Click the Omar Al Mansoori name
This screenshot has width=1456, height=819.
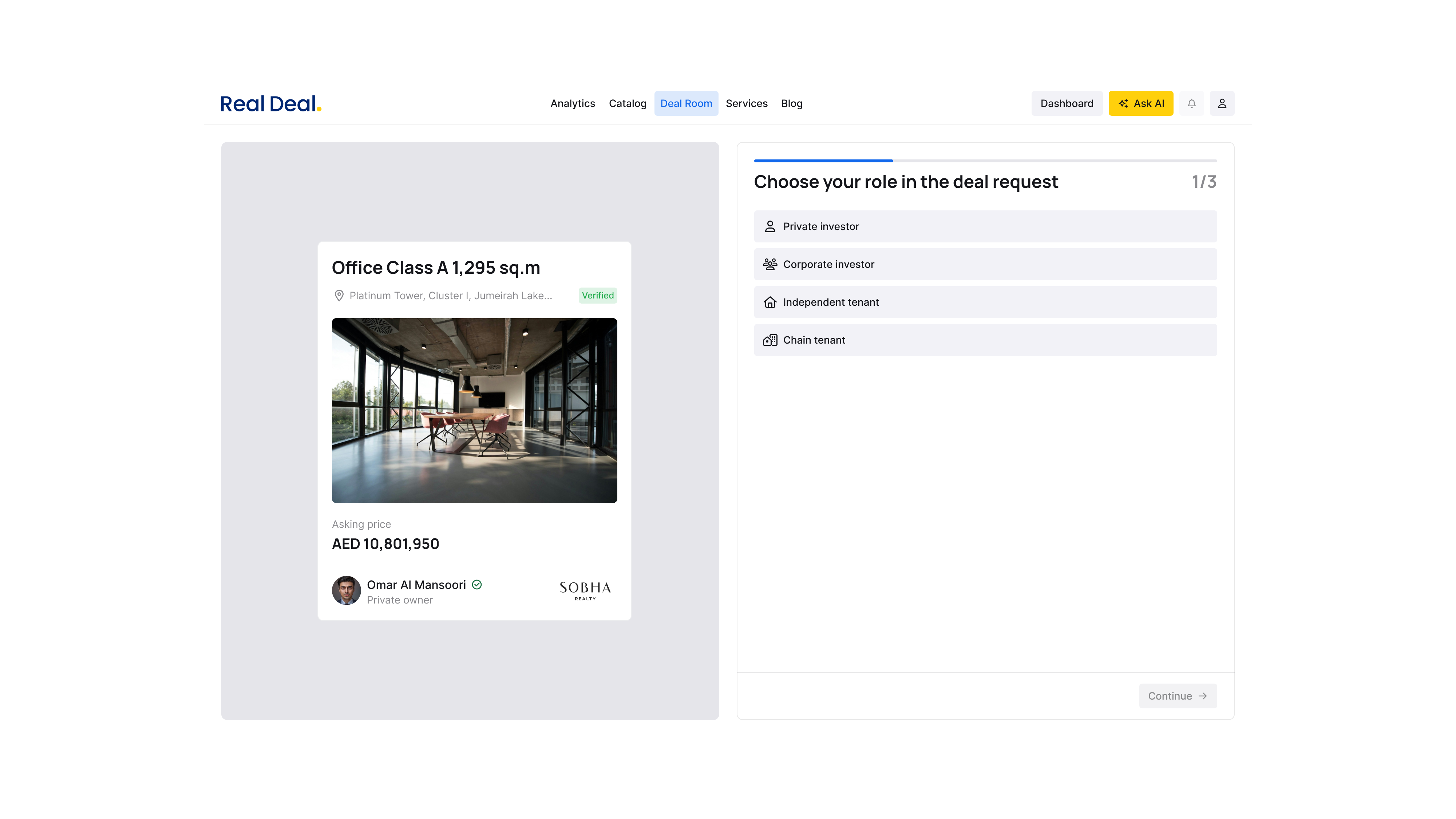[x=416, y=585]
